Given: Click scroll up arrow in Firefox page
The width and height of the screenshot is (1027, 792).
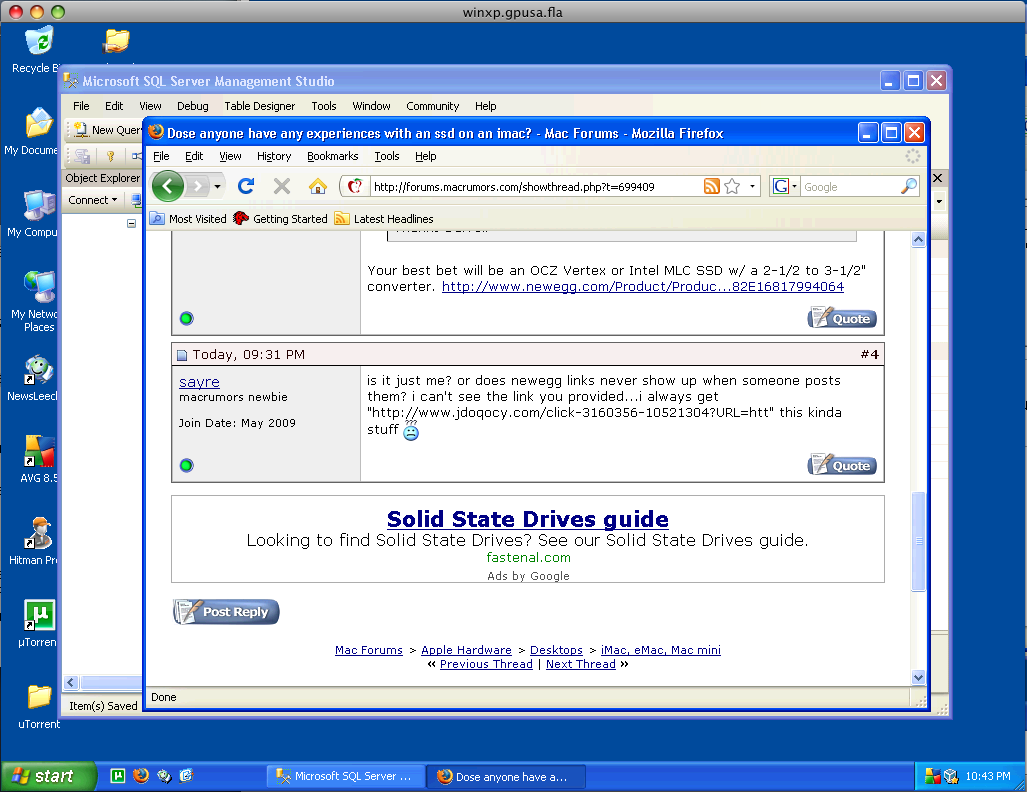Looking at the screenshot, I should [x=918, y=240].
